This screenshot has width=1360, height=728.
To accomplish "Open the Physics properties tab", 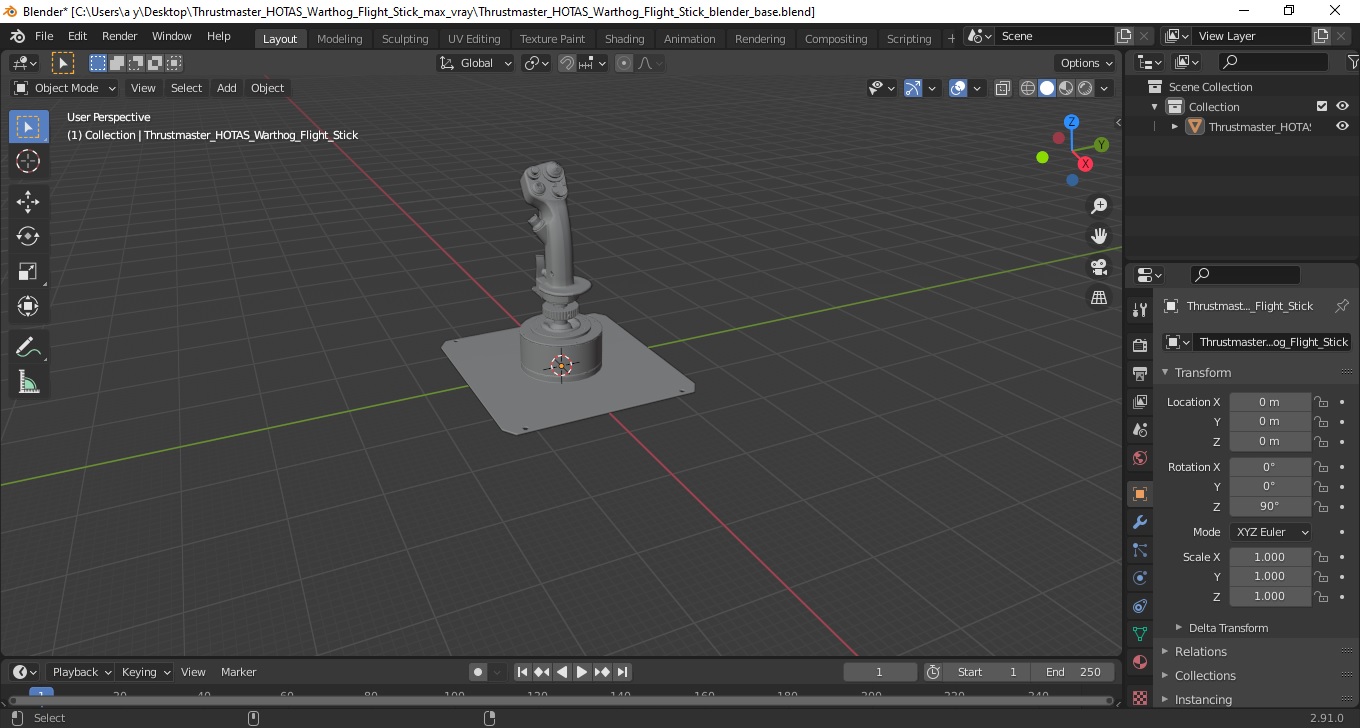I will coord(1139,578).
